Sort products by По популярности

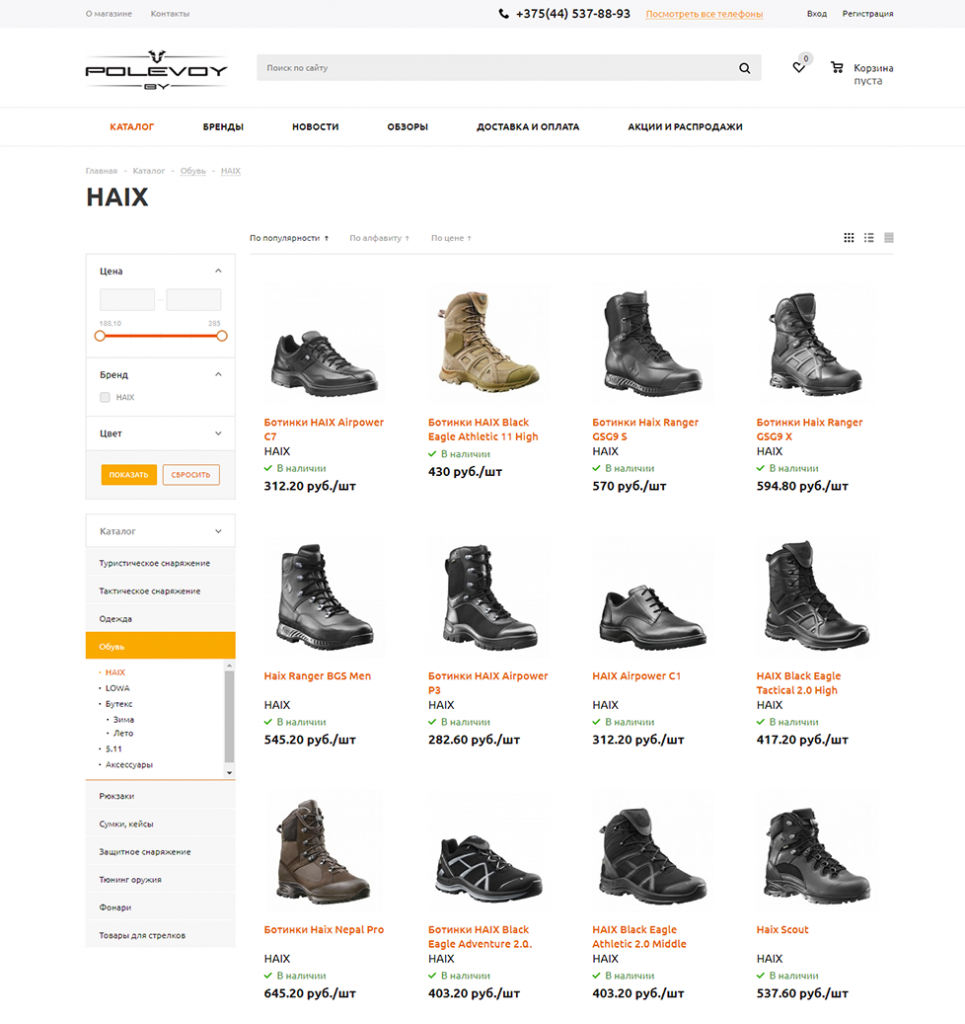(289, 238)
